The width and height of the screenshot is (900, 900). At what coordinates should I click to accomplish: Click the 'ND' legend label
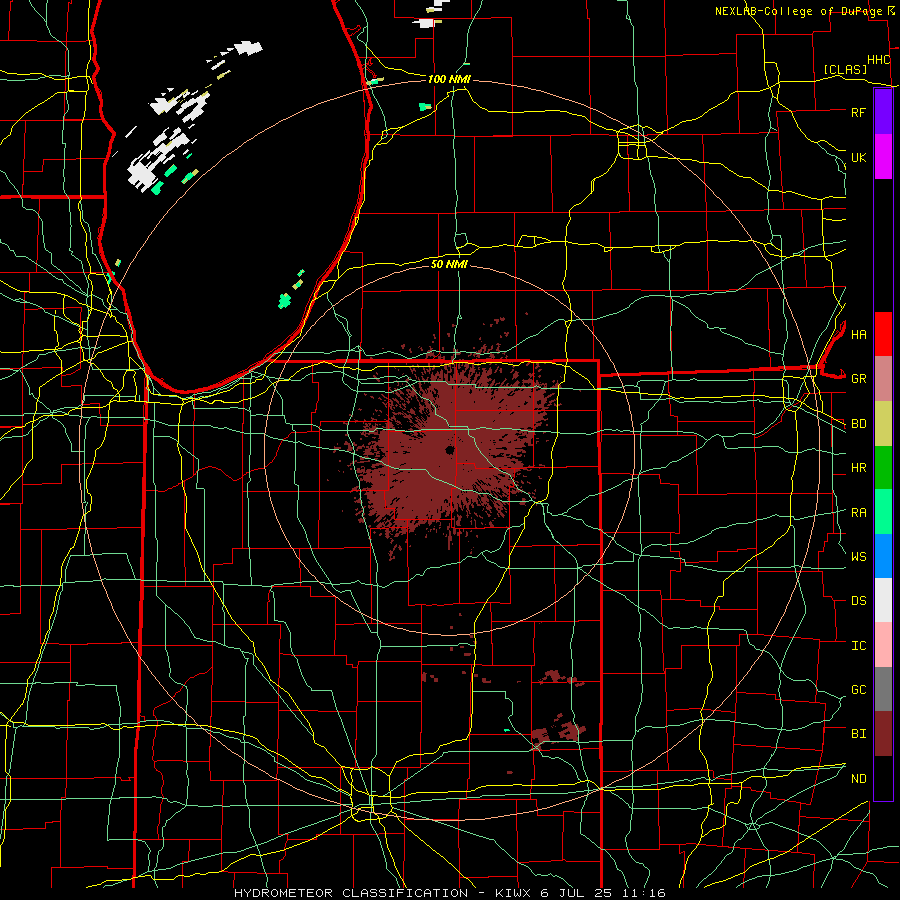click(x=858, y=779)
